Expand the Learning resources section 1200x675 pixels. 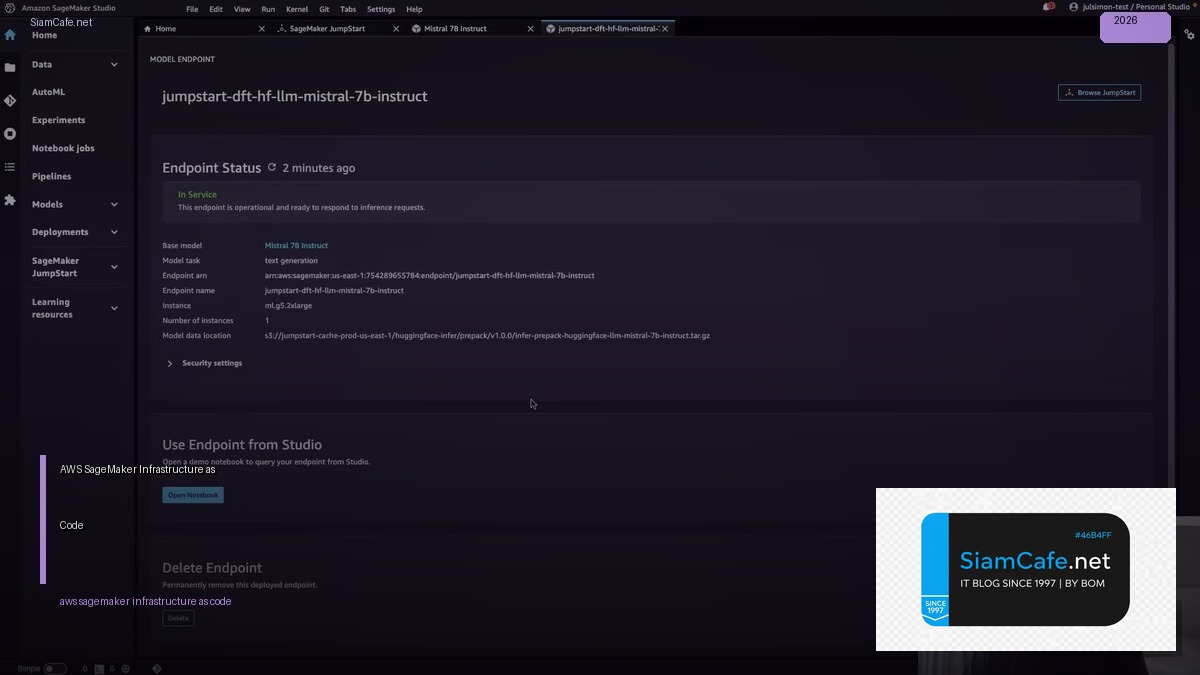114,307
